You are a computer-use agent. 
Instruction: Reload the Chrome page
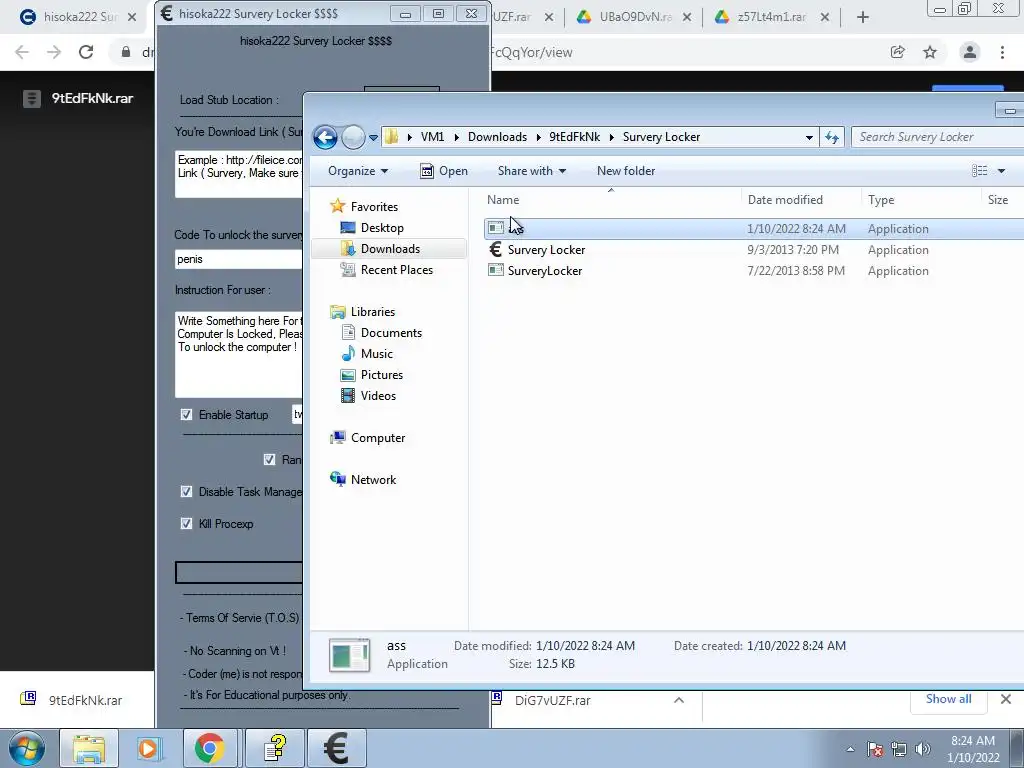(86, 52)
